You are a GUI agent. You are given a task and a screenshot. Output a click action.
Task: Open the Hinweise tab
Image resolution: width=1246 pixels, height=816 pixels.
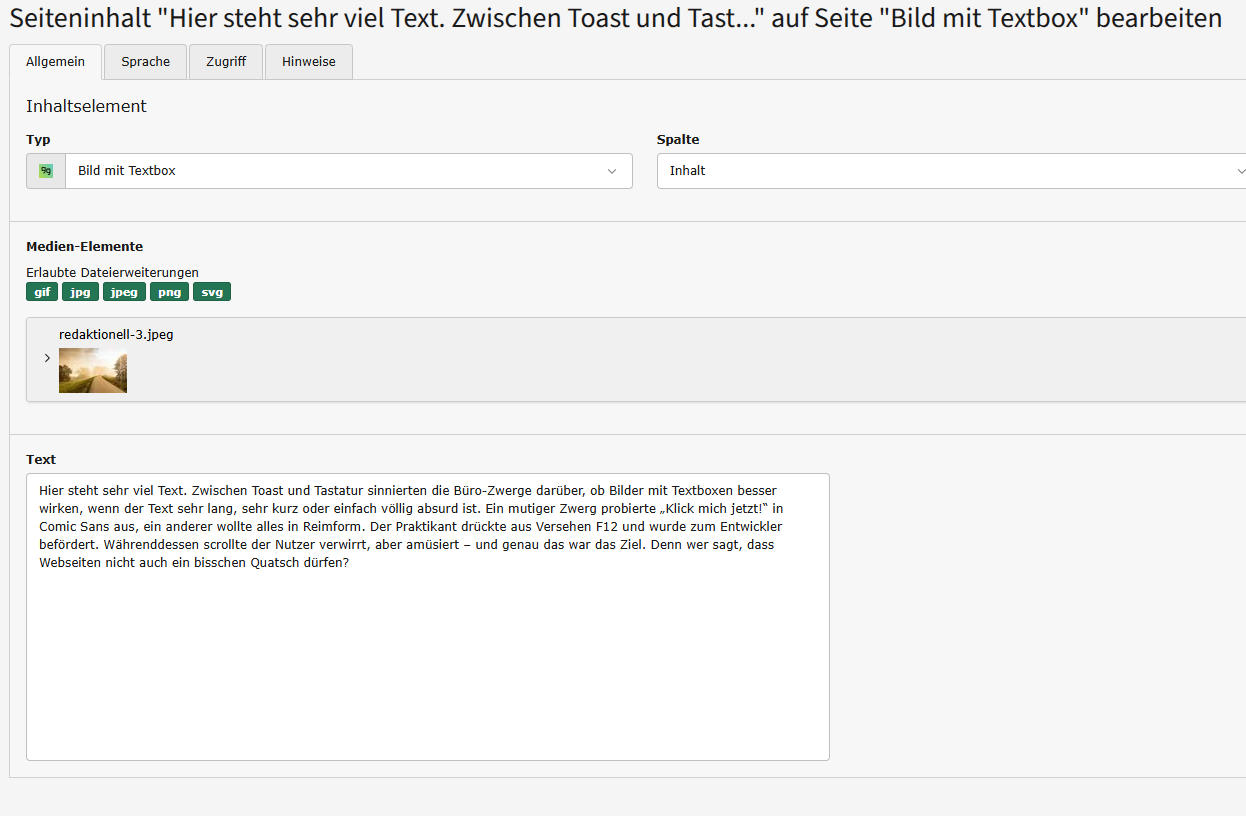point(308,62)
